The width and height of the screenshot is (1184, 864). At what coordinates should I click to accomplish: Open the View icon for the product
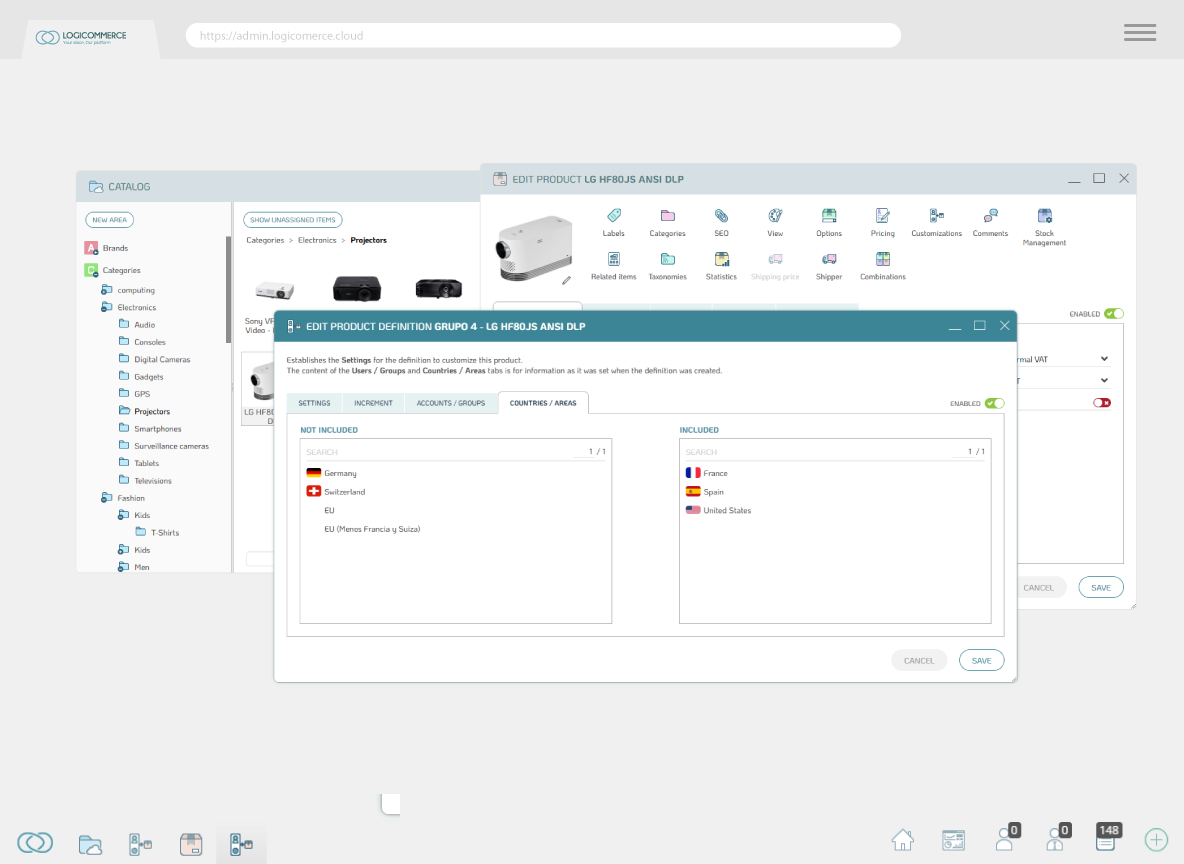coord(775,222)
